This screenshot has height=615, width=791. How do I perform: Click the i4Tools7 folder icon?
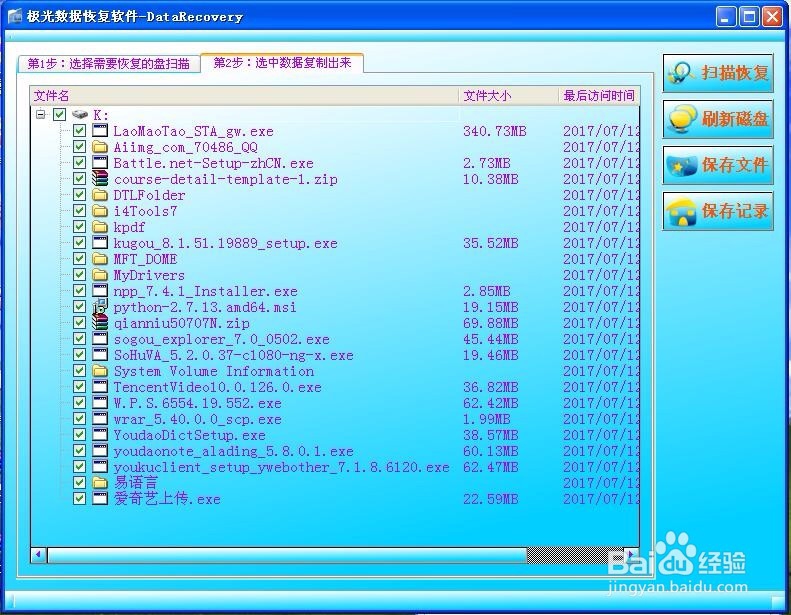point(100,210)
